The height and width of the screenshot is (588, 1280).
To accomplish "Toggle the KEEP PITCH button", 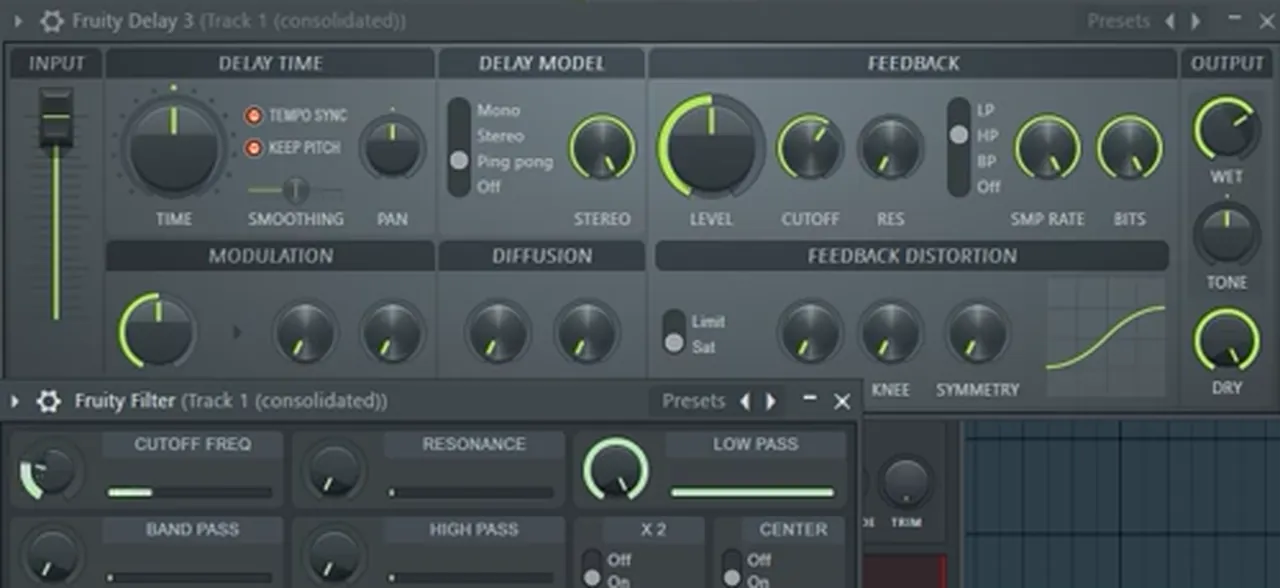I will tap(254, 148).
